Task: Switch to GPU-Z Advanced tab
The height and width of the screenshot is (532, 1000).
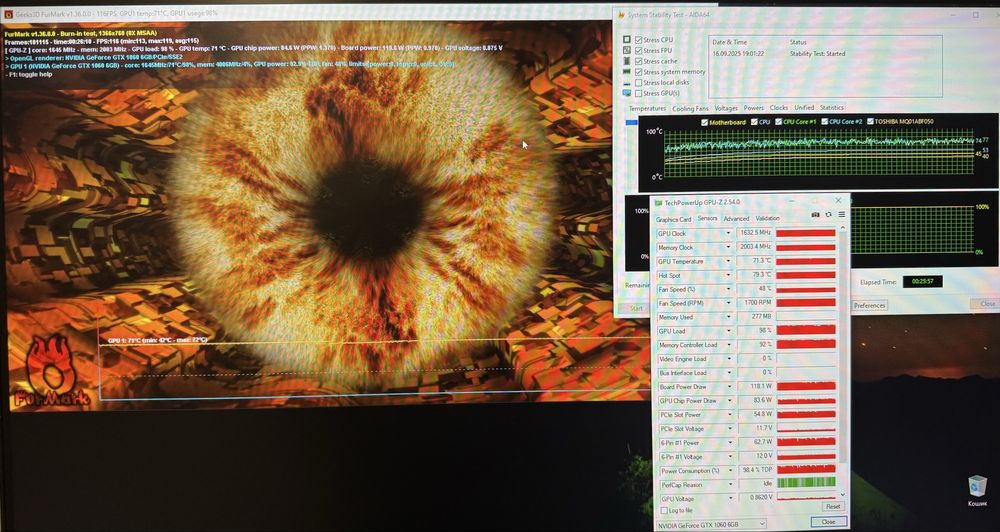Action: 736,219
